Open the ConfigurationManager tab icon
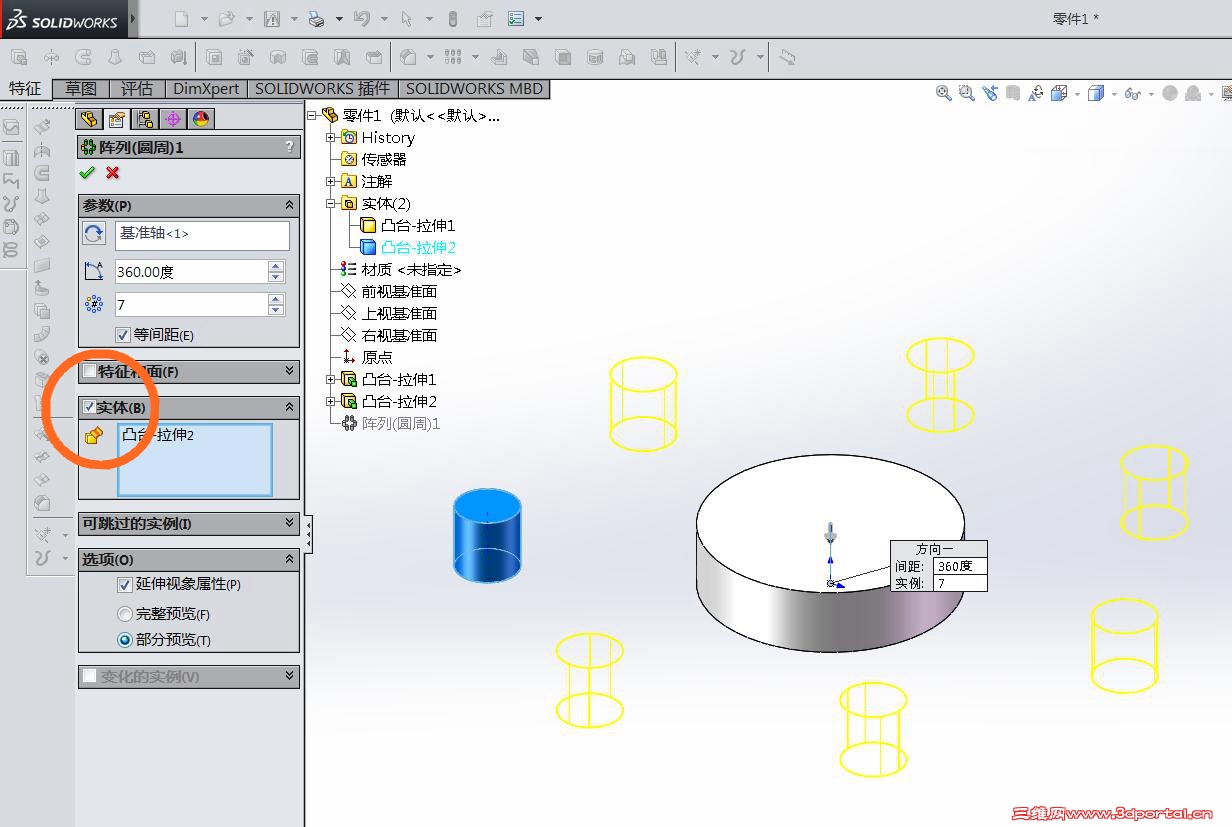The width and height of the screenshot is (1232, 827). pyautogui.click(x=145, y=119)
